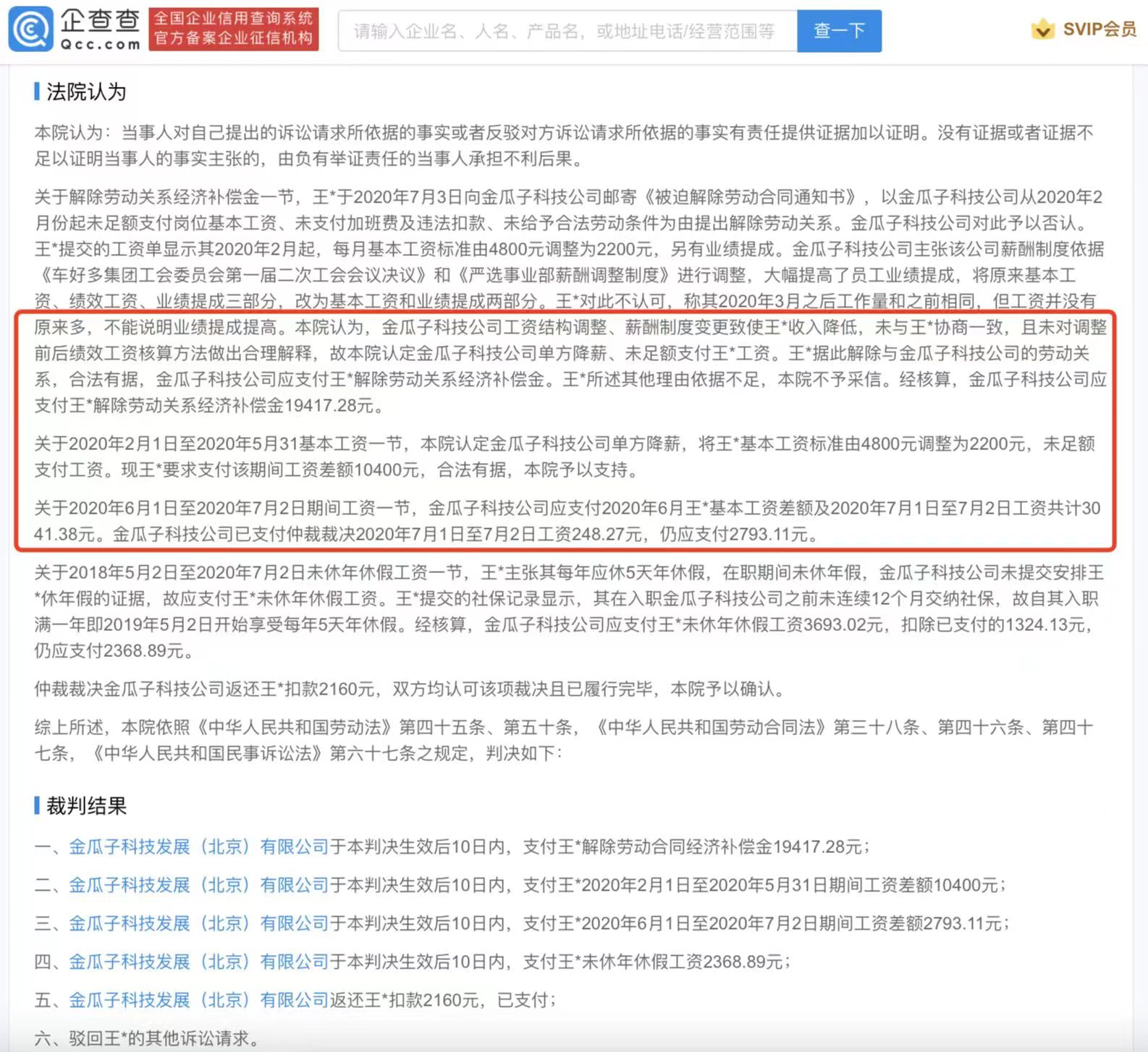Image resolution: width=1148 pixels, height=1052 pixels.
Task: Click the text 《中华人民共和国民事诉讼法》
Action: click(209, 753)
